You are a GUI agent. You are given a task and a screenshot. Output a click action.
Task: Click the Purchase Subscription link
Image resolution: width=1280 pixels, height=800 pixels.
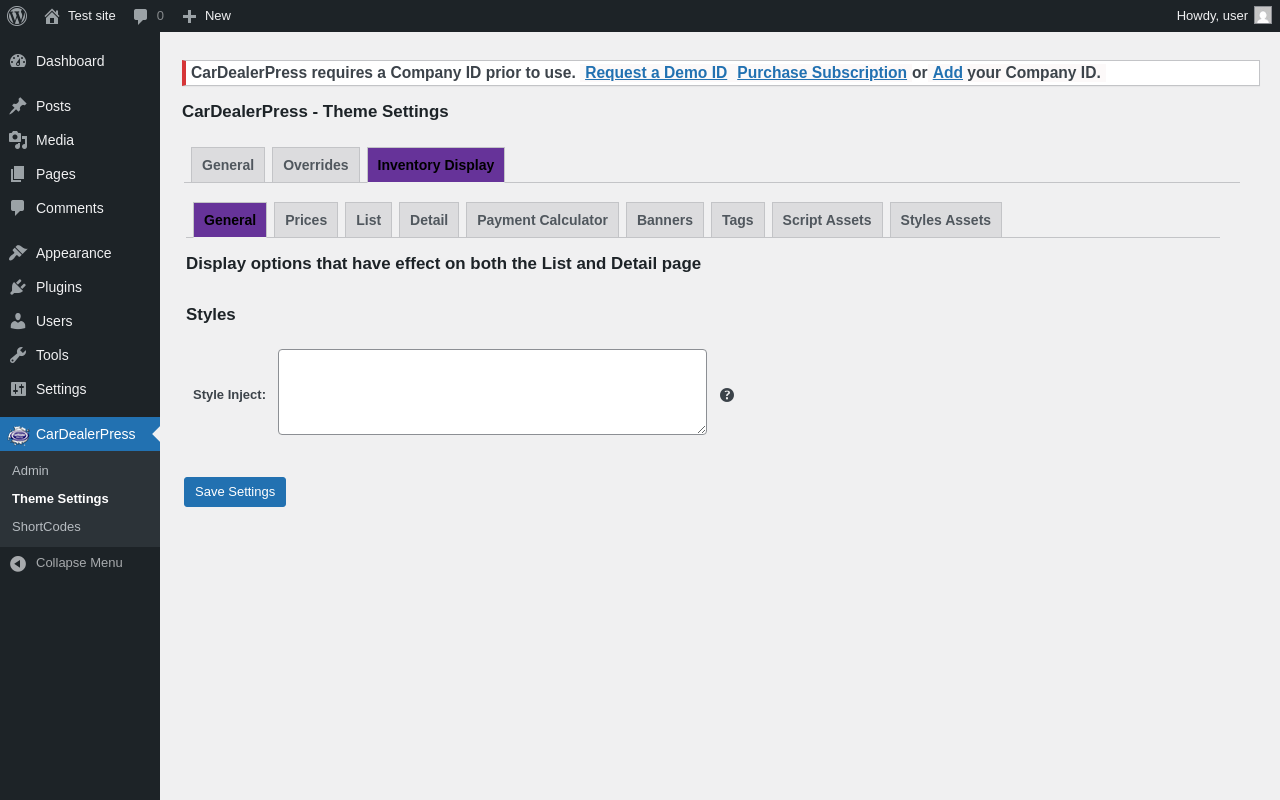pyautogui.click(x=822, y=73)
